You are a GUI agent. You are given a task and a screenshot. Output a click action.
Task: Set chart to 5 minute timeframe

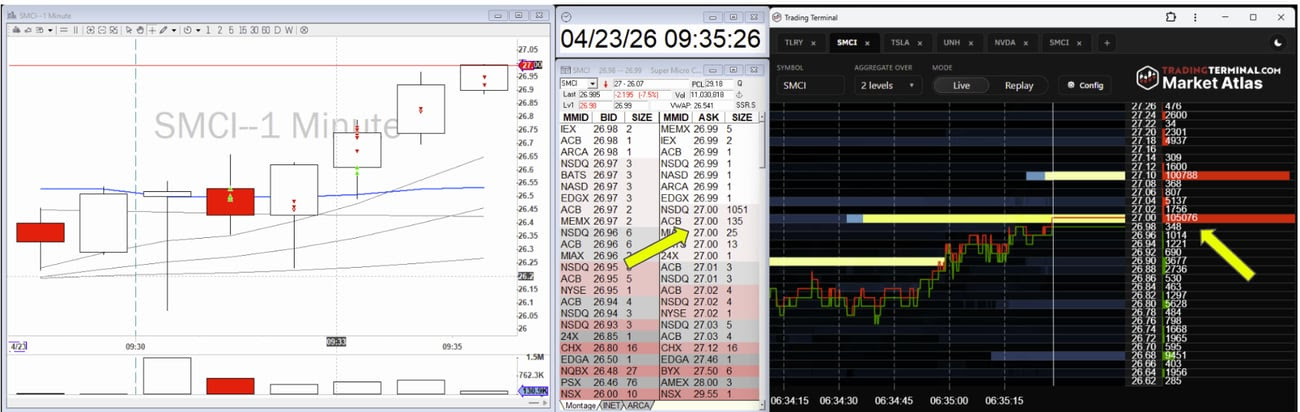pyautogui.click(x=230, y=30)
